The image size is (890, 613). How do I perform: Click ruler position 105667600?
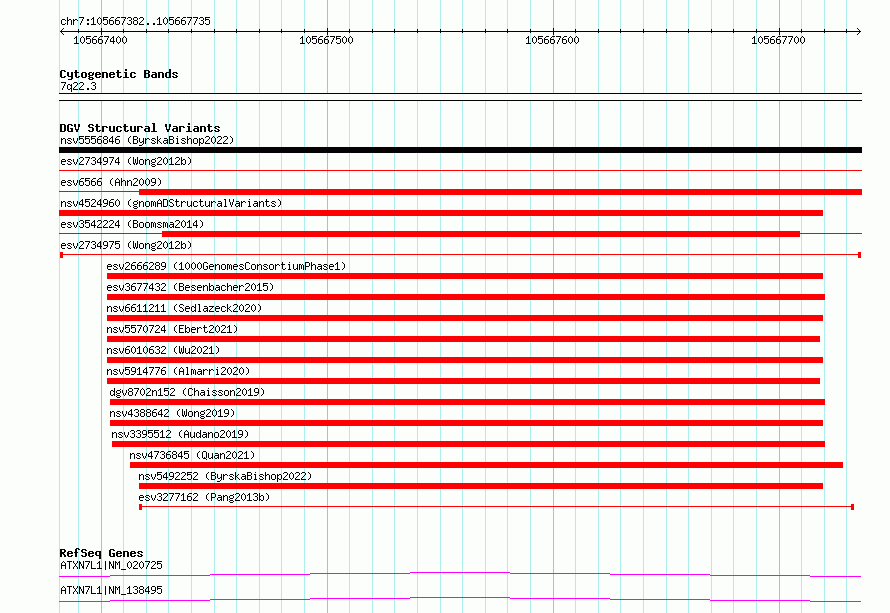click(x=552, y=40)
